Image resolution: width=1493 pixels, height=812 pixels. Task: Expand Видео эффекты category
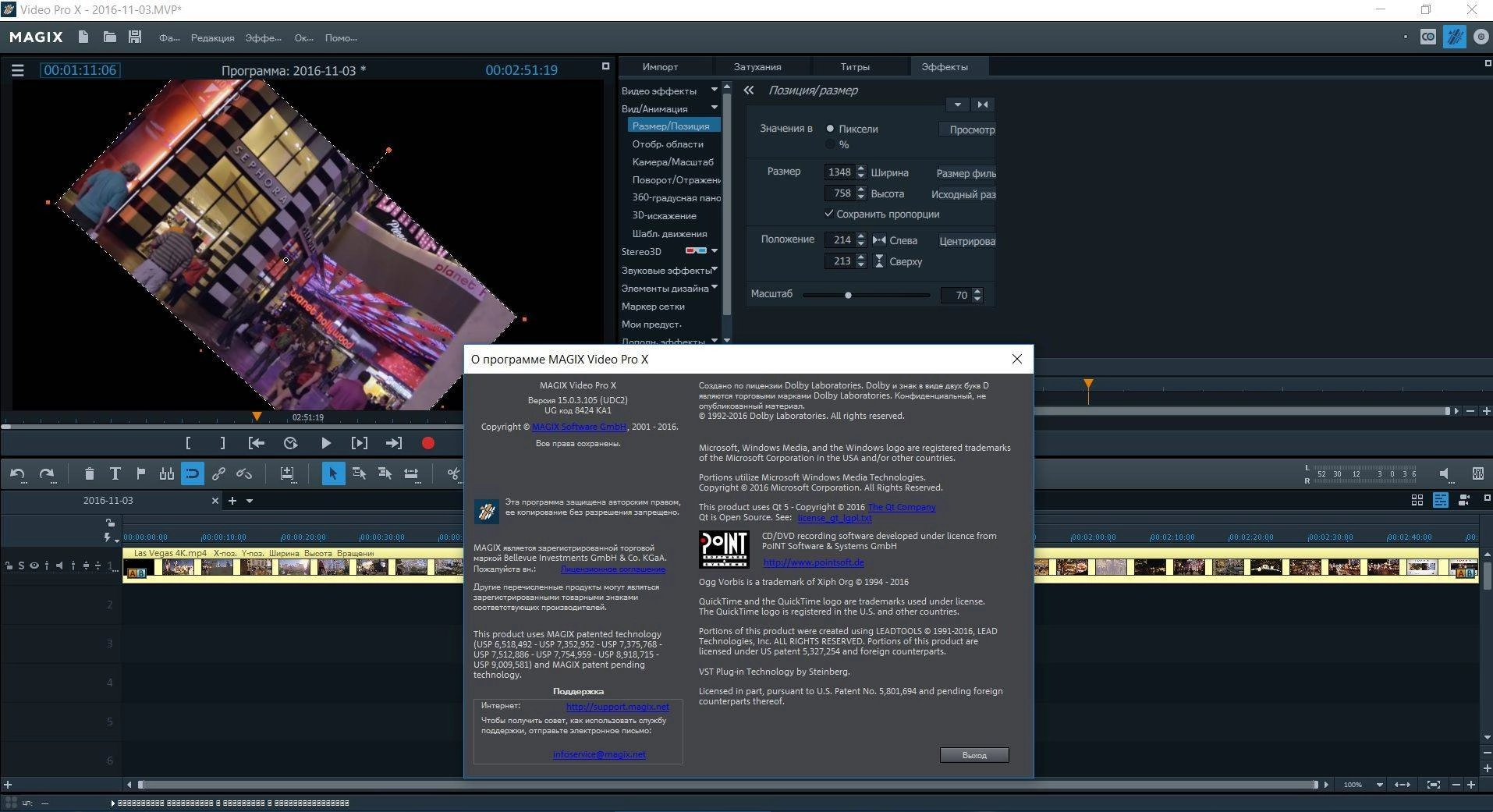pos(714,90)
